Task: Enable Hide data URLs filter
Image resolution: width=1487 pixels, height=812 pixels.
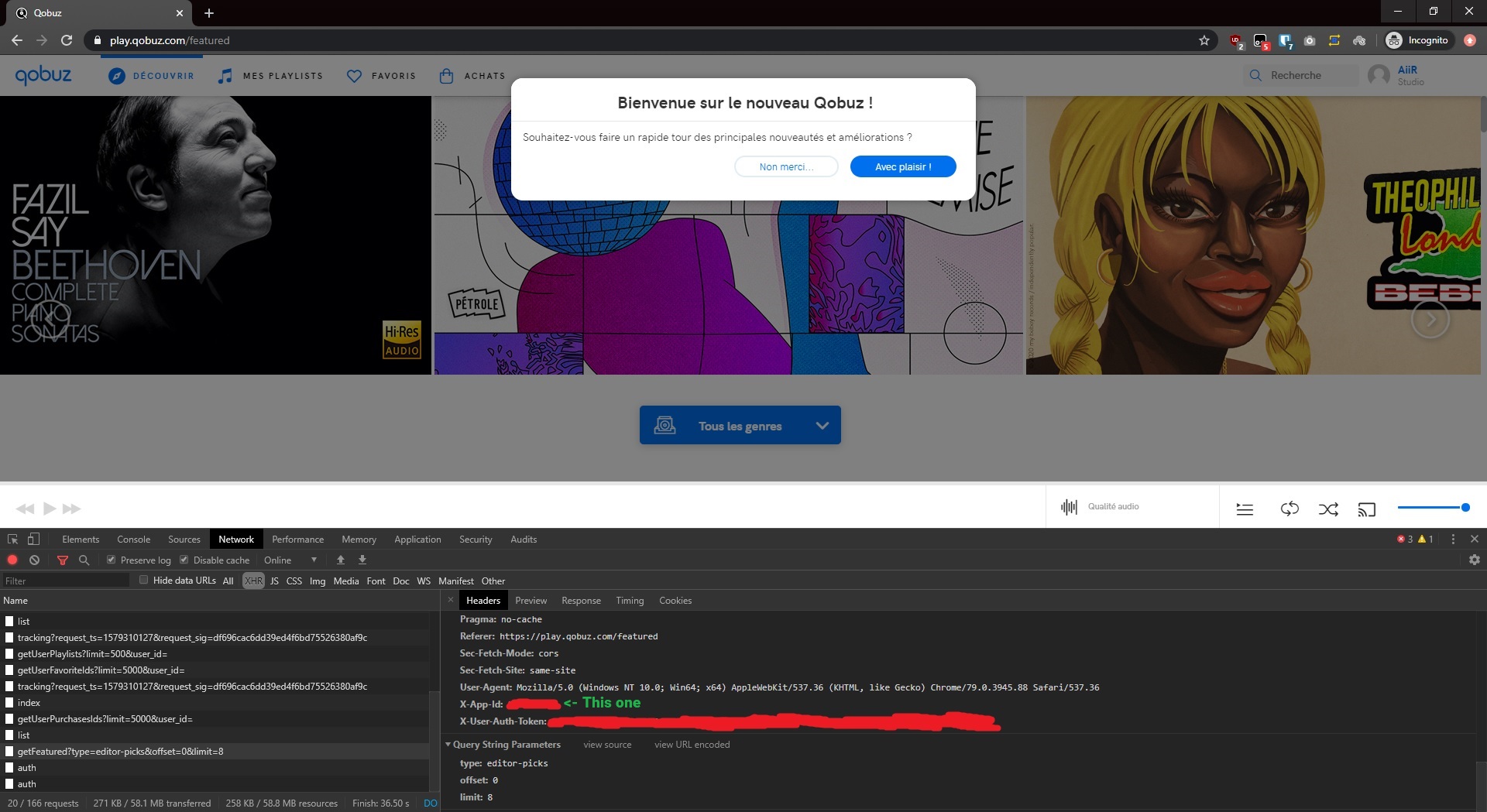Action: click(144, 580)
